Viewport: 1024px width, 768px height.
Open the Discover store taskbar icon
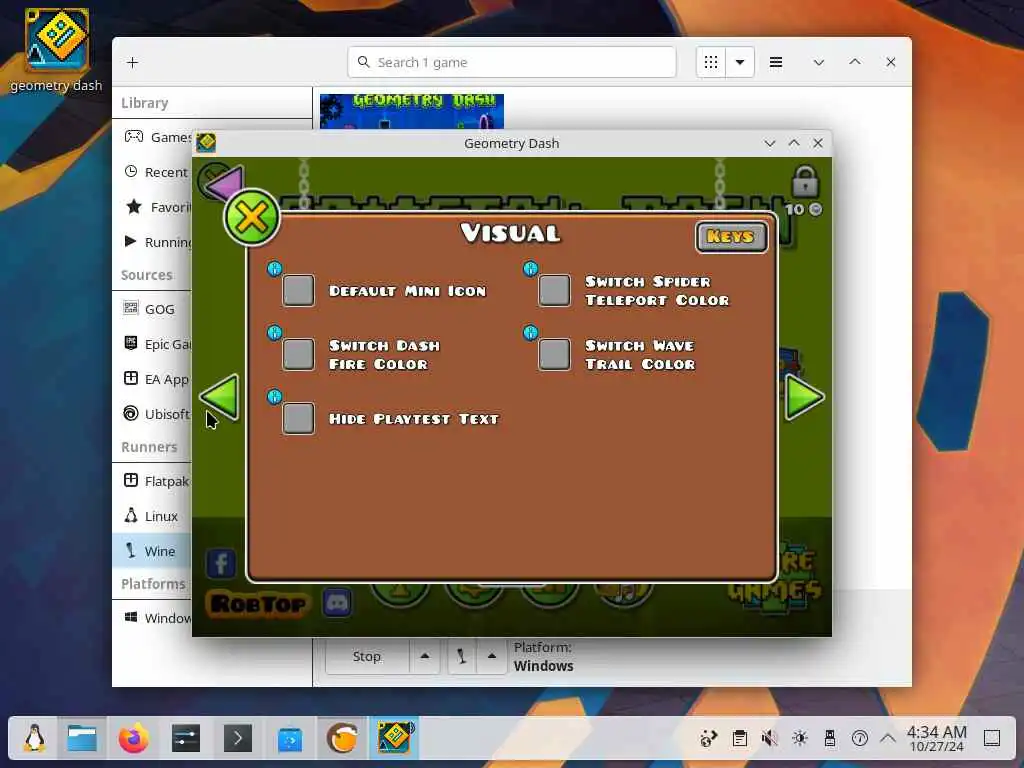290,739
